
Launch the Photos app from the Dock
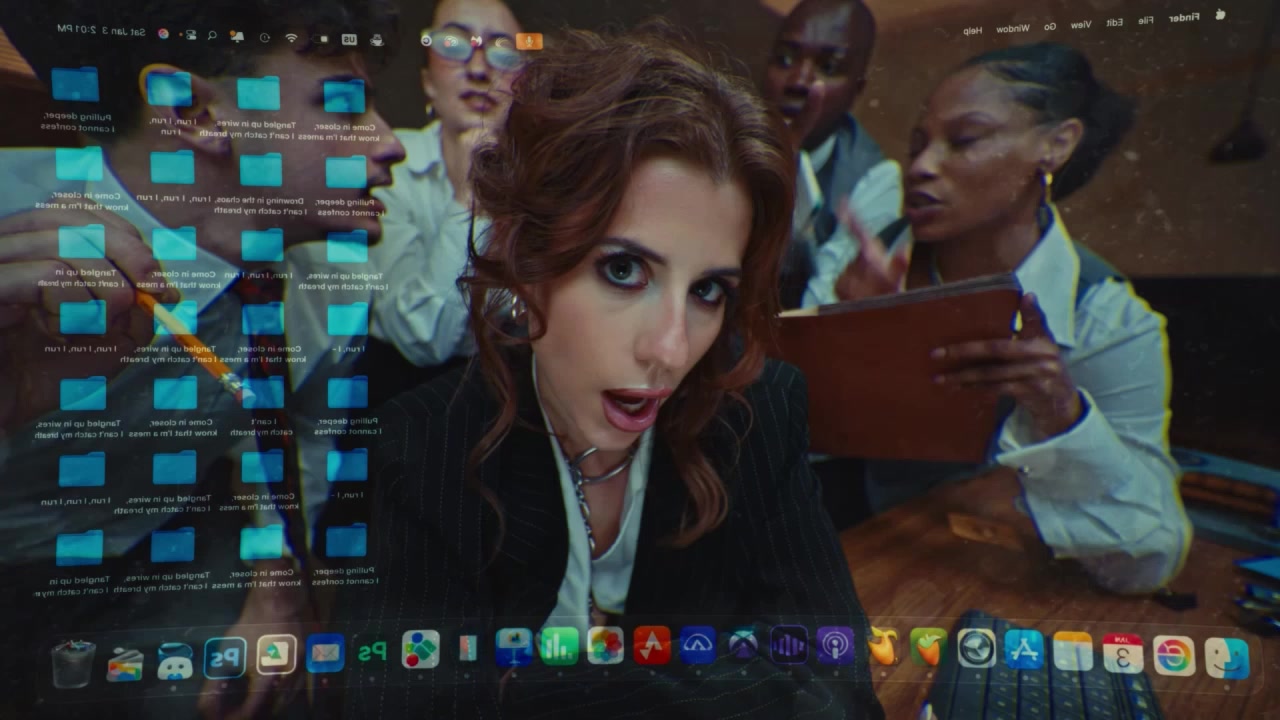coord(605,646)
